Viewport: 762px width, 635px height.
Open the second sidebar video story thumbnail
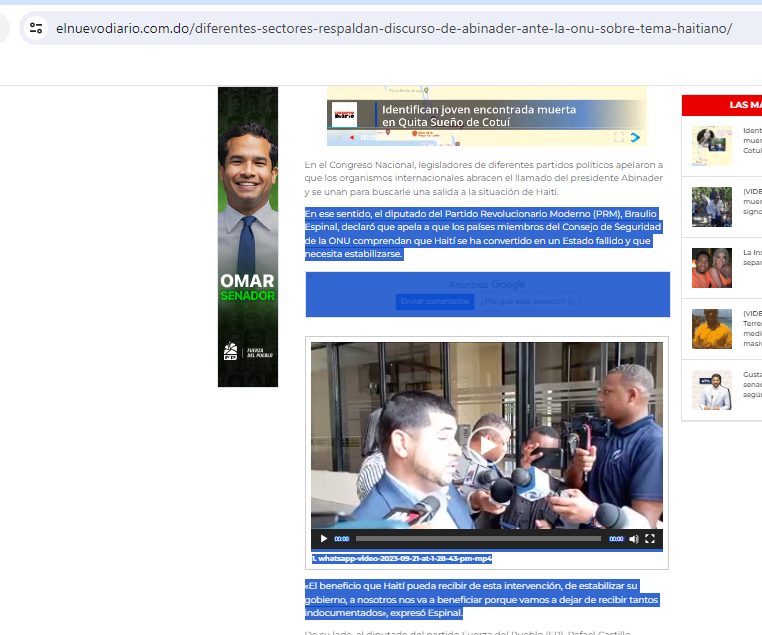(x=712, y=207)
